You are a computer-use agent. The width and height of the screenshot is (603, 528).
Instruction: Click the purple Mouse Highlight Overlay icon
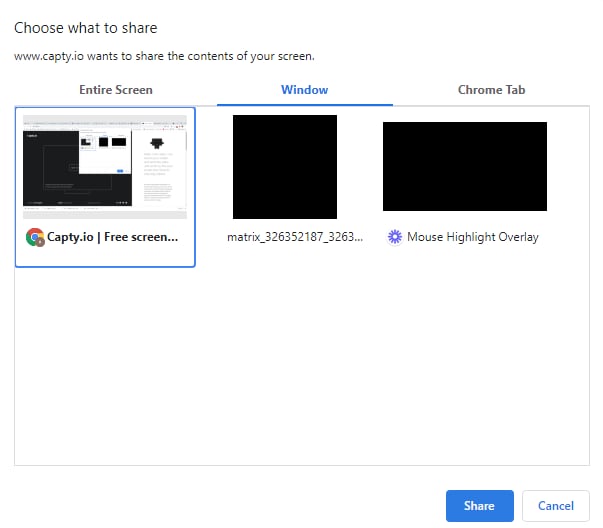[x=395, y=237]
